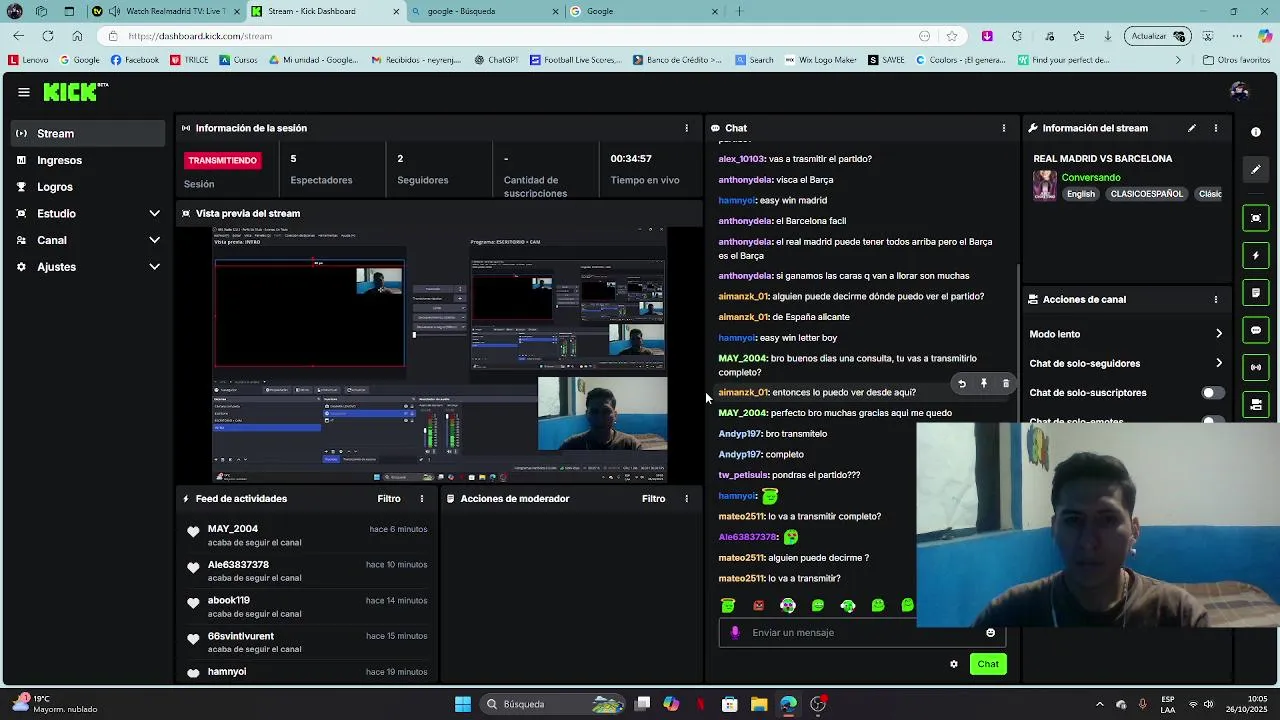Click MAY_2004 in activity feed
This screenshot has height=720, width=1280.
coord(233,529)
